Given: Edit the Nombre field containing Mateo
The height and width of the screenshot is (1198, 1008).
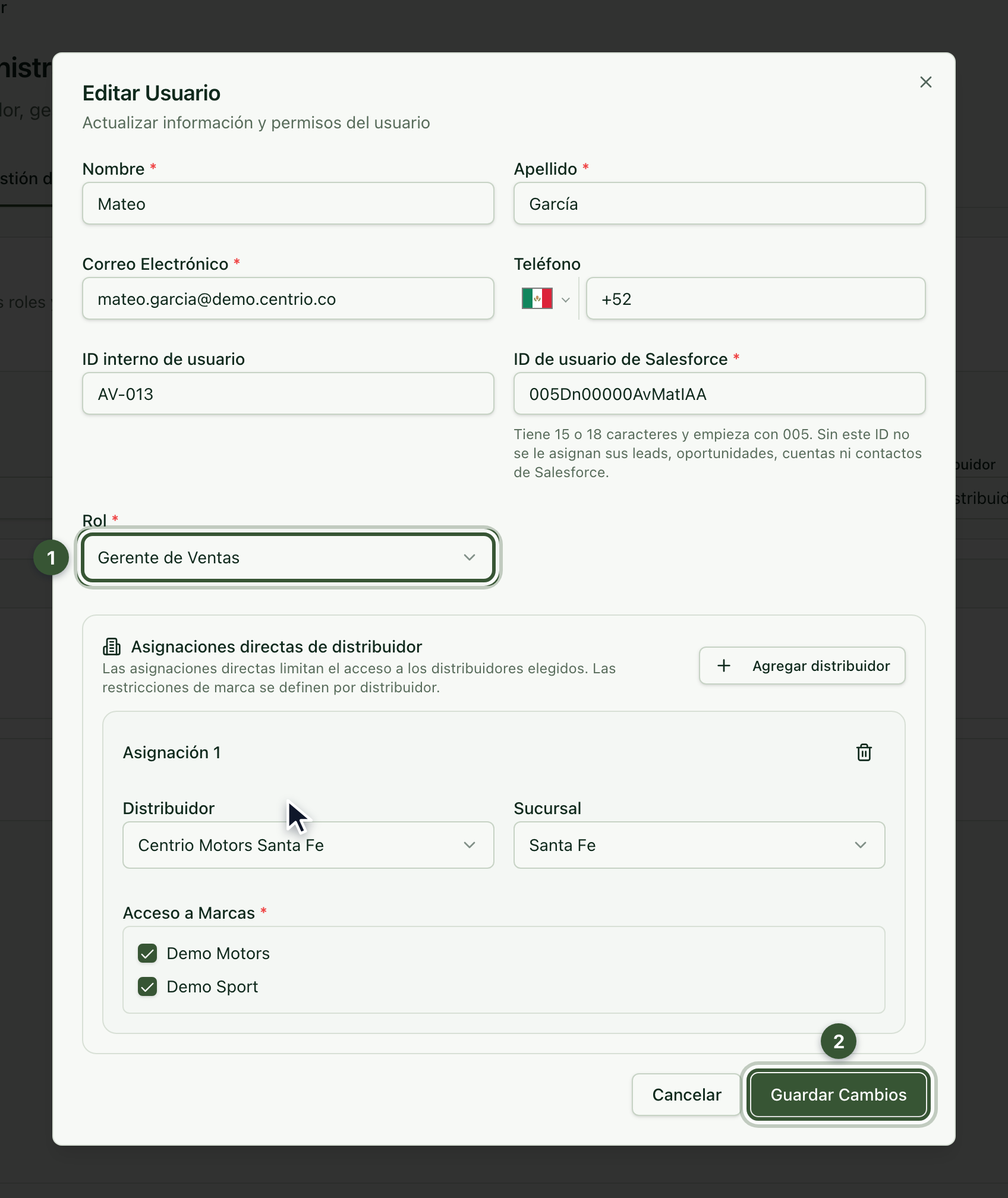Looking at the screenshot, I should pyautogui.click(x=288, y=203).
